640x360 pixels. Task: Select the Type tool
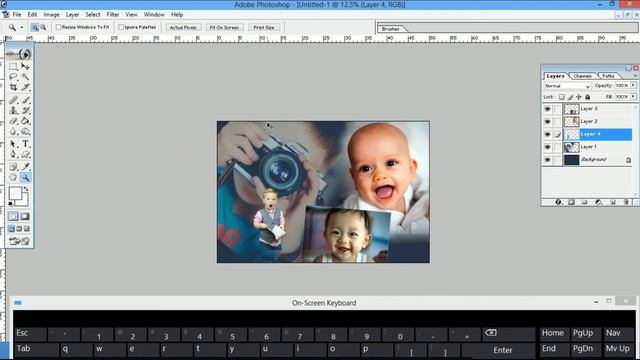pyautogui.click(x=25, y=144)
